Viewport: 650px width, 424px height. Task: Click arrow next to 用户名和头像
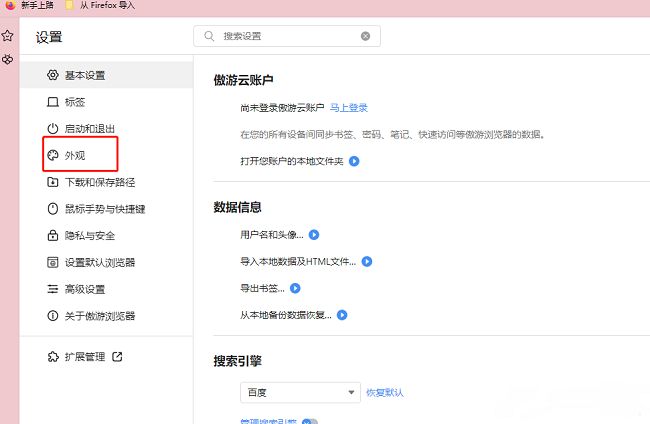314,235
